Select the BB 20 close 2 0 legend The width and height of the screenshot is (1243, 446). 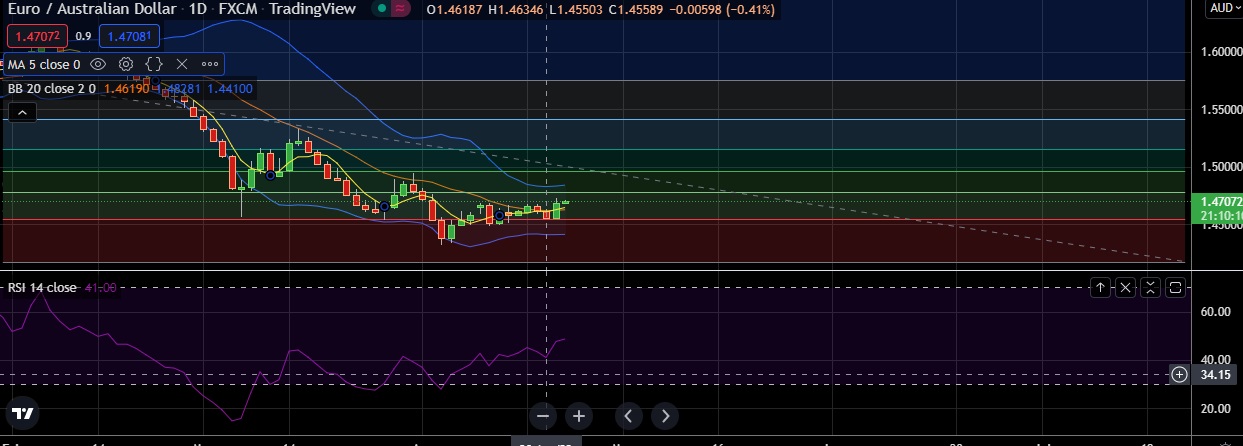[51, 88]
